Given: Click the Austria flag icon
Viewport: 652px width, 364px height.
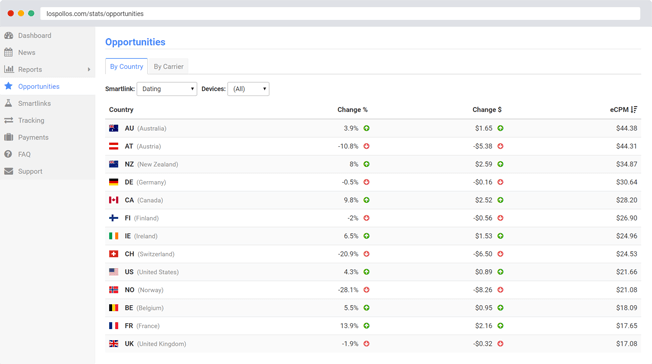Looking at the screenshot, I should (114, 146).
